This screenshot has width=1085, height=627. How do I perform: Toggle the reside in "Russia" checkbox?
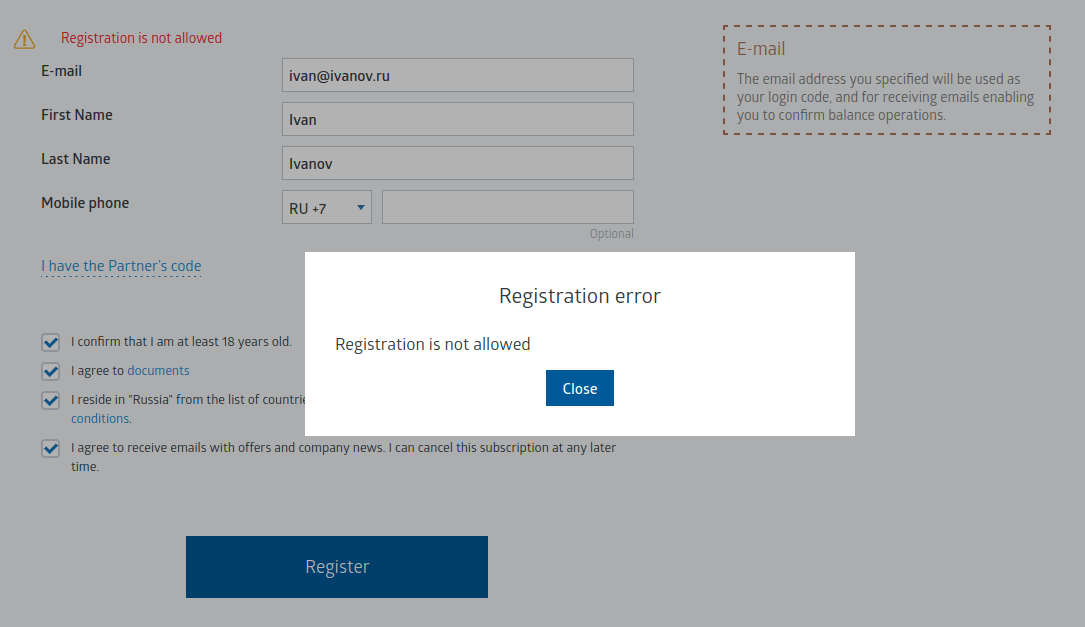pos(51,400)
